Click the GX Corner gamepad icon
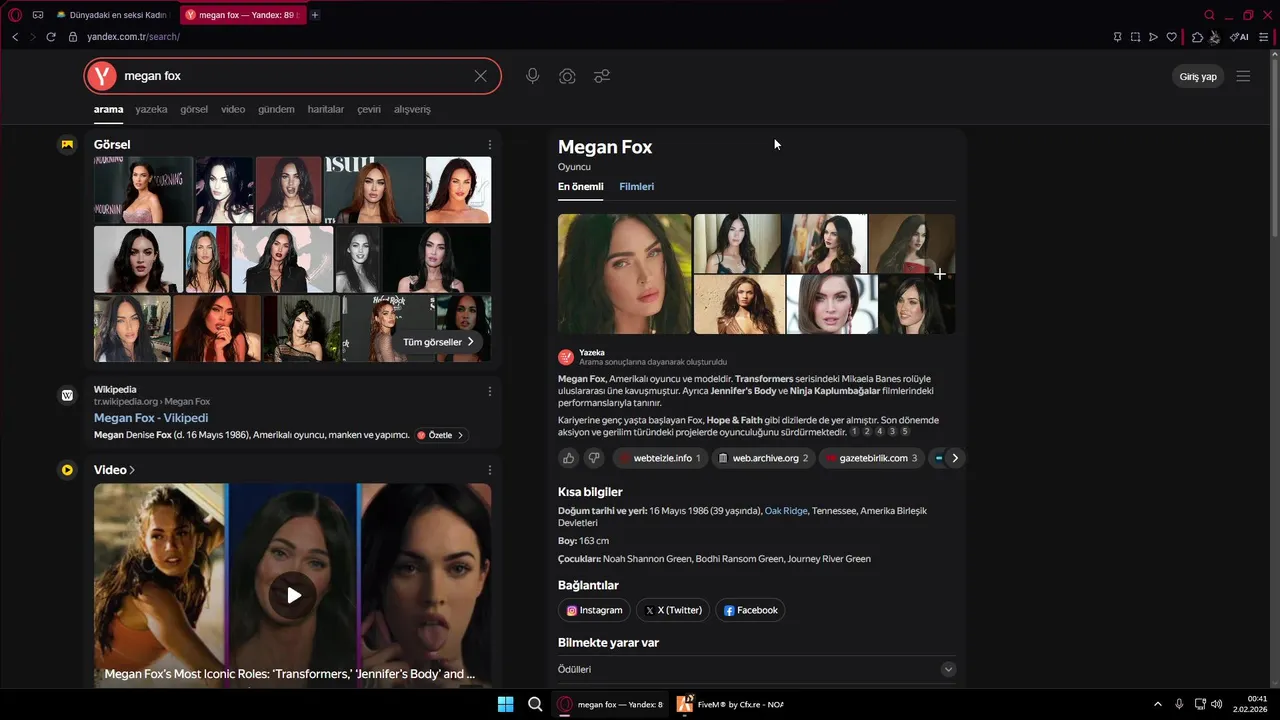Image resolution: width=1280 pixels, height=720 pixels. 38,15
